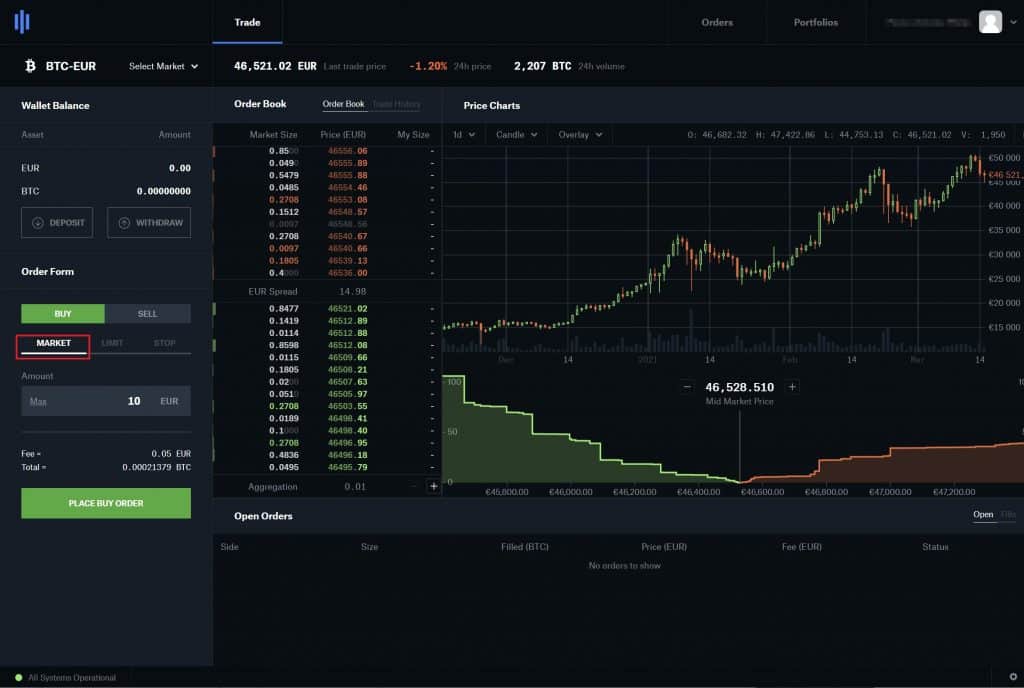This screenshot has height=688, width=1024.
Task: Click the minus icon beside Mid Market Price
Action: pyautogui.click(x=687, y=385)
